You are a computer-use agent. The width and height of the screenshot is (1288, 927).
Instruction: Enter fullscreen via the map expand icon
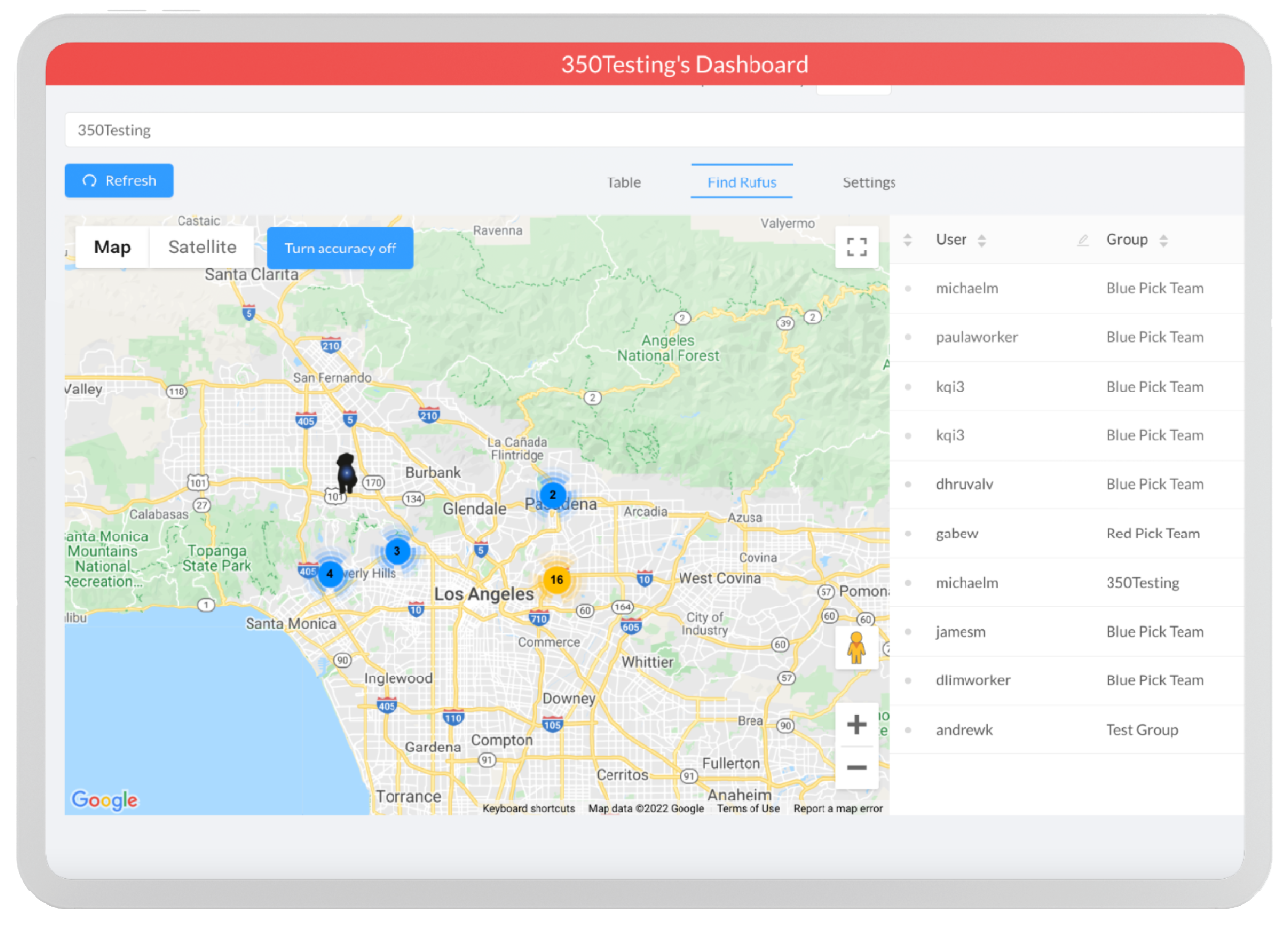[856, 247]
